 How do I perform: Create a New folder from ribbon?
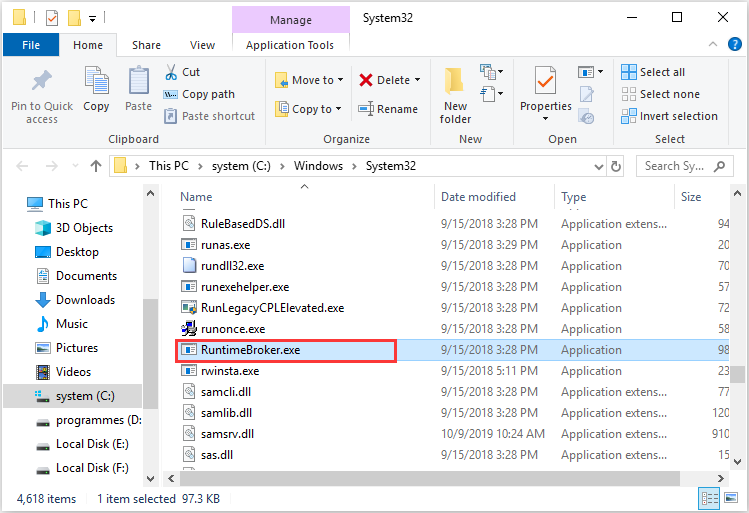[455, 96]
